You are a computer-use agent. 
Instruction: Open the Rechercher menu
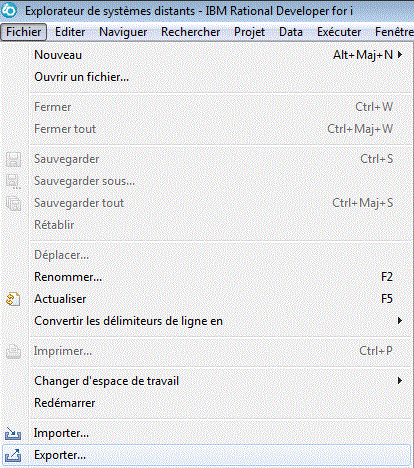click(190, 32)
